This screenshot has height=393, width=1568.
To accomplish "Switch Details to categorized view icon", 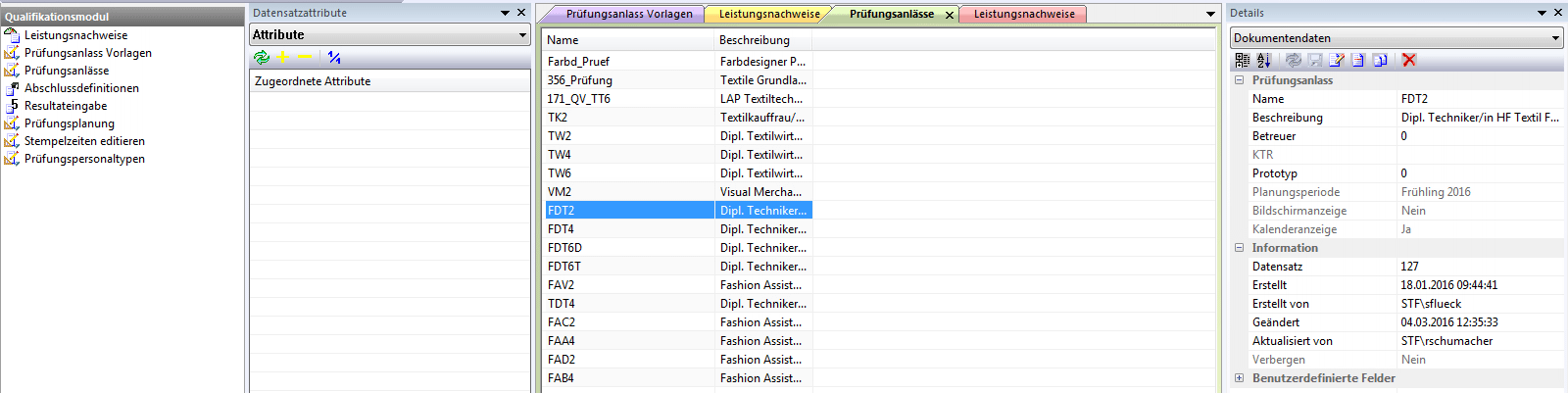I will [x=1243, y=60].
